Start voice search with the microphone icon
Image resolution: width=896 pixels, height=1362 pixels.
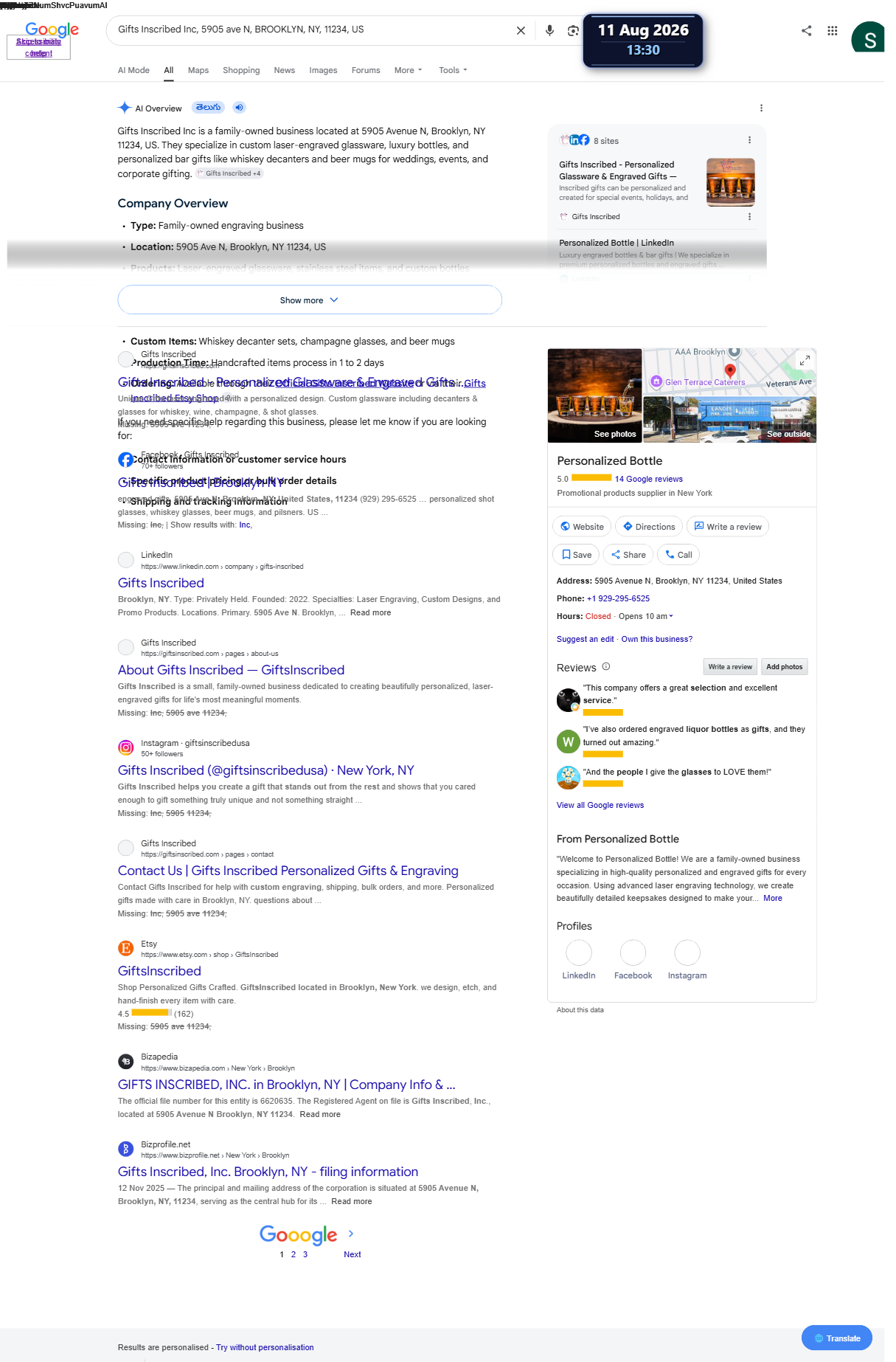coord(549,30)
